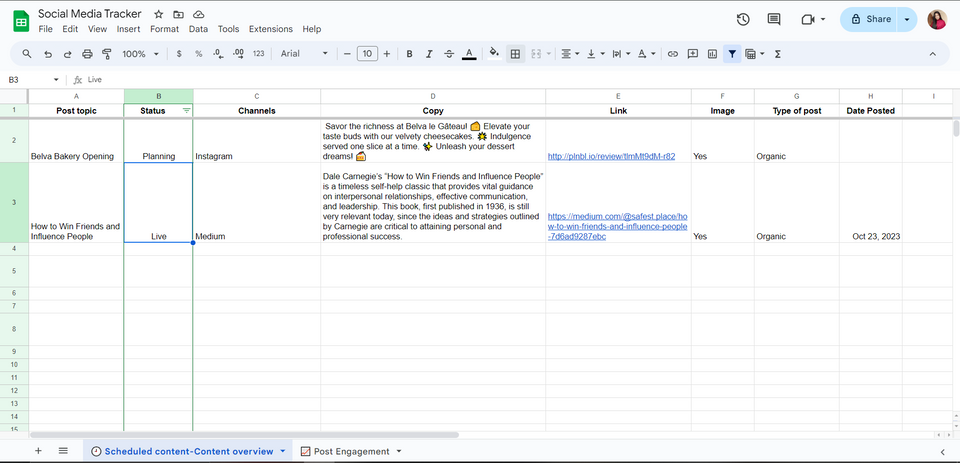This screenshot has width=960, height=463.
Task: Format as currency with dollar icon
Action: [179, 54]
